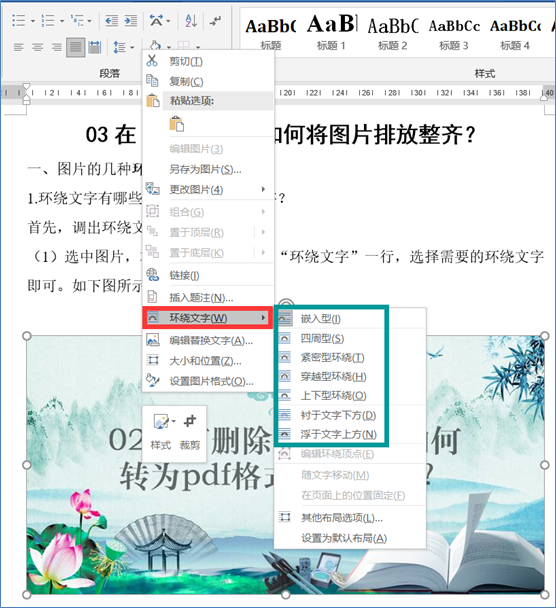Screen dimensions: 556x608
Task: Apply the 标题 1 style
Action: (x=331, y=33)
